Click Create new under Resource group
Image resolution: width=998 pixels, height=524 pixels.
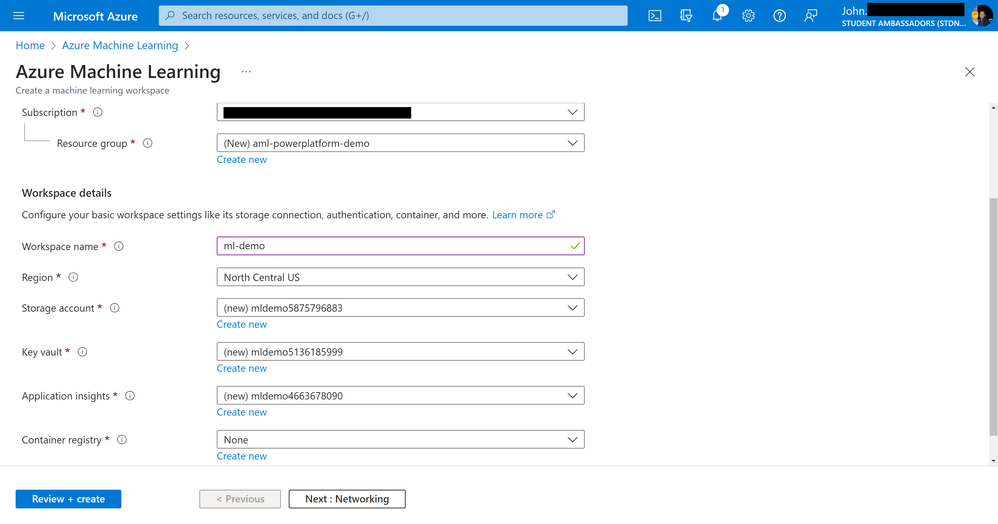pos(241,160)
